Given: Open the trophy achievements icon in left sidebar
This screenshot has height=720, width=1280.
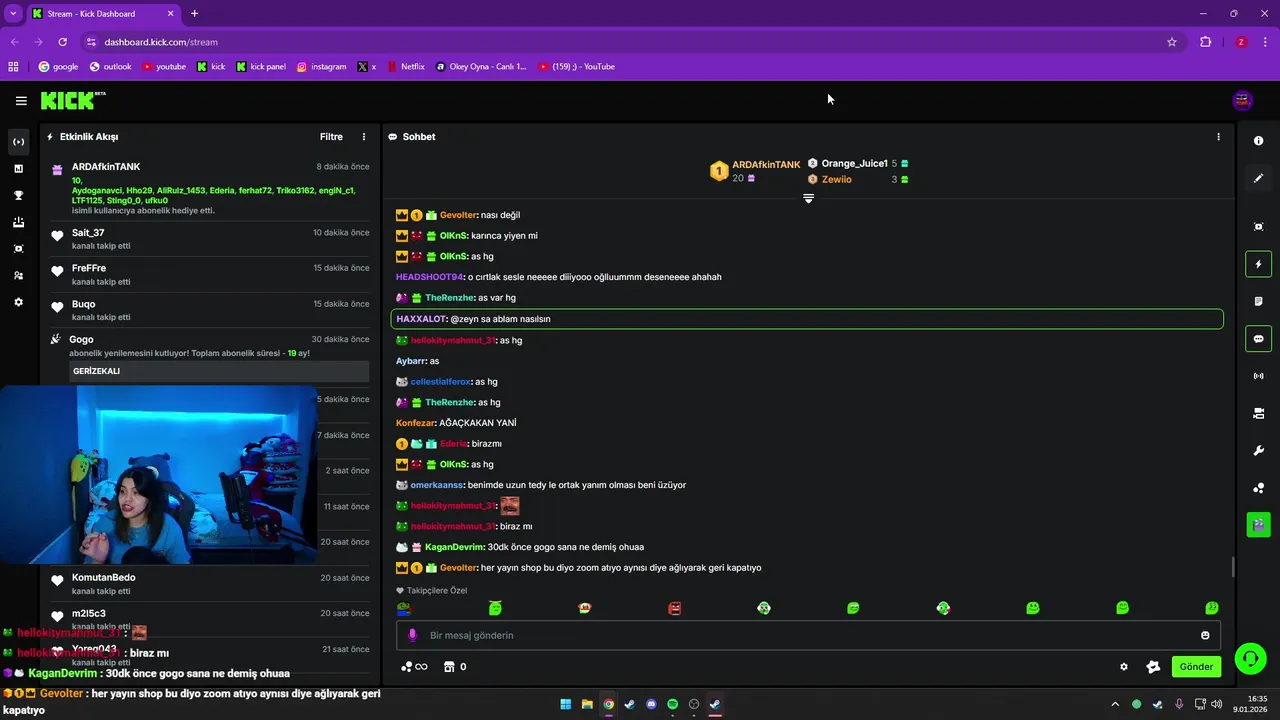Looking at the screenshot, I should coord(18,195).
